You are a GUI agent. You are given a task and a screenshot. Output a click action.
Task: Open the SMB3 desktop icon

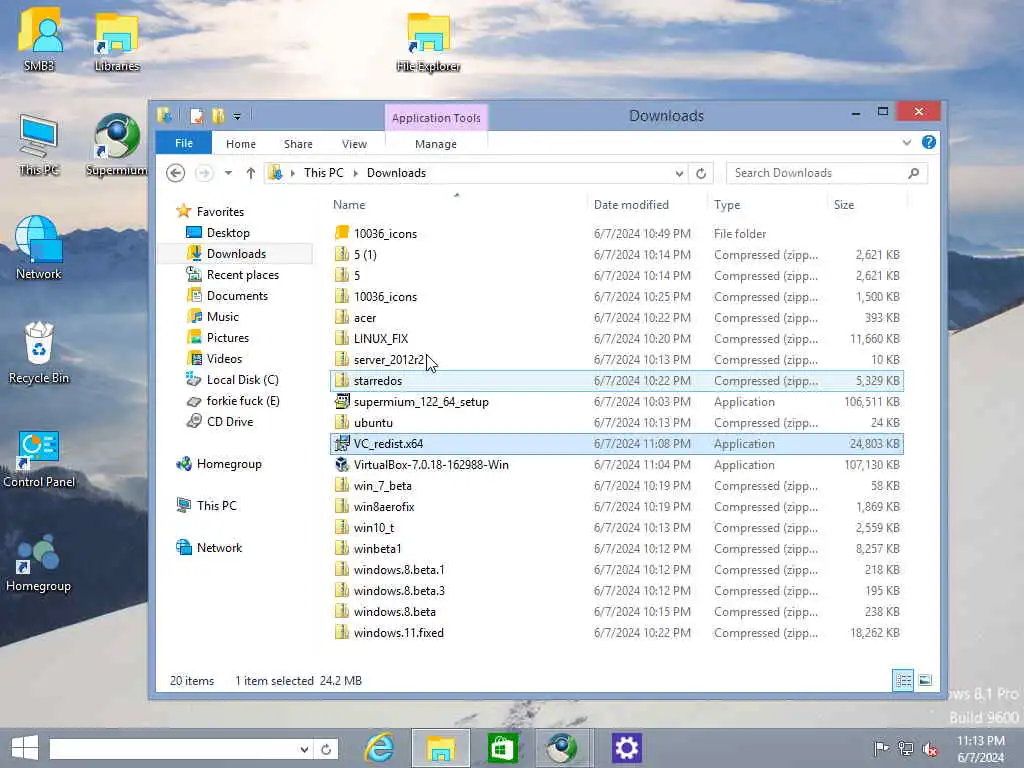click(39, 37)
